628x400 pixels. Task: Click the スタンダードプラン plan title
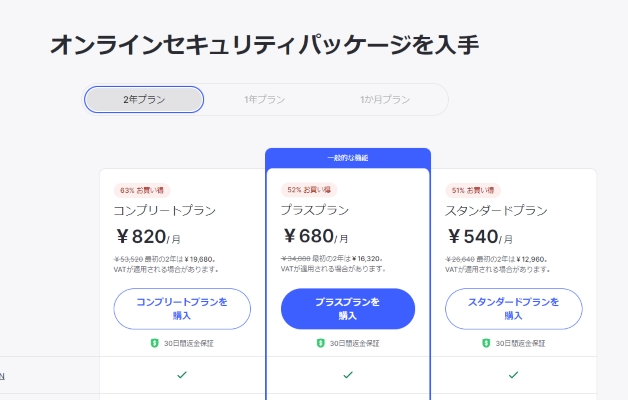[496, 211]
